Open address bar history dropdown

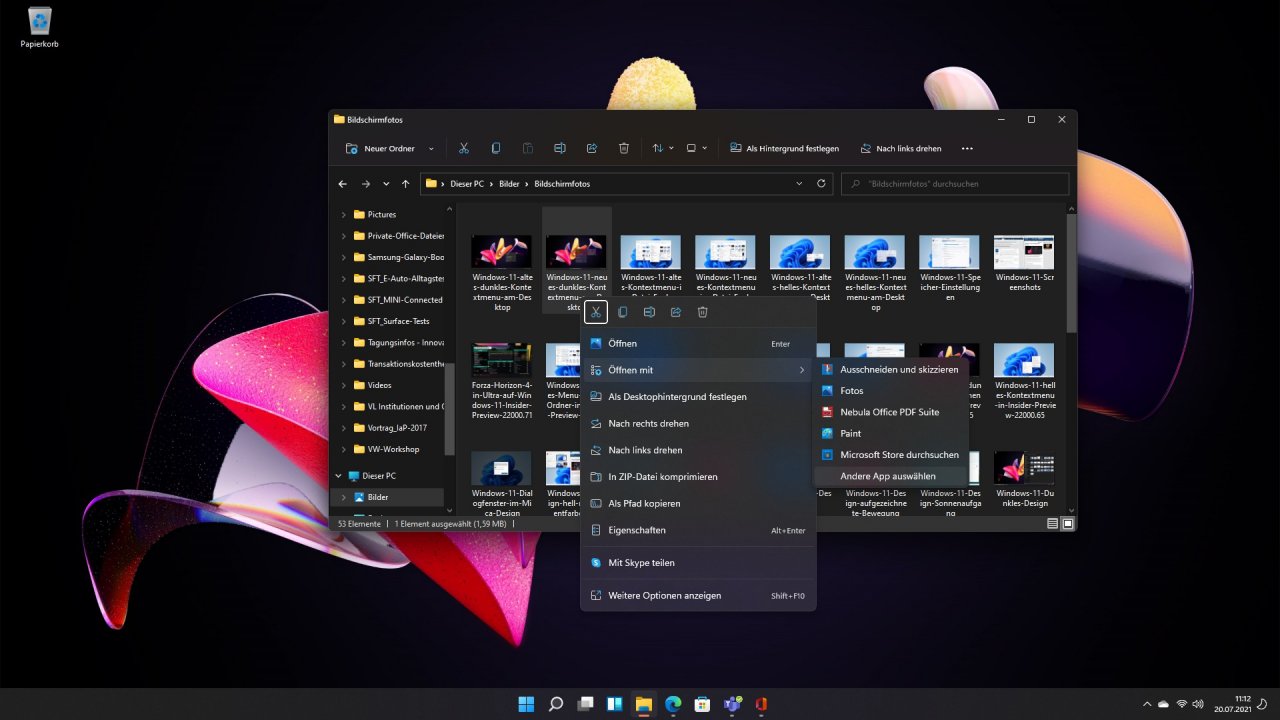click(x=799, y=184)
